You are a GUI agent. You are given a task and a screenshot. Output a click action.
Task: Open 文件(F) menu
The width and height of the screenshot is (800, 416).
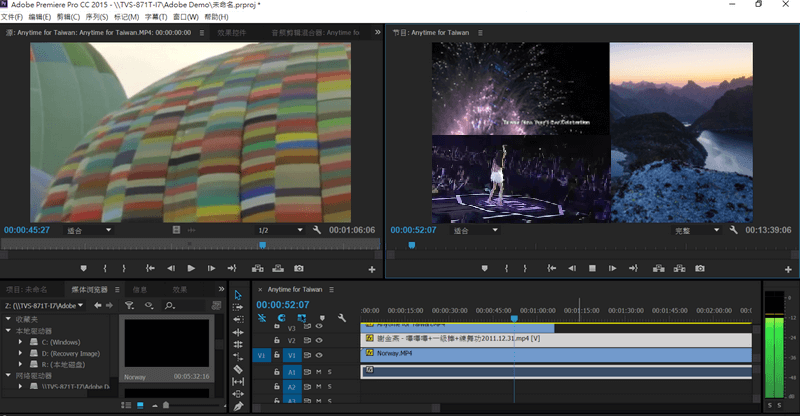tap(12, 17)
